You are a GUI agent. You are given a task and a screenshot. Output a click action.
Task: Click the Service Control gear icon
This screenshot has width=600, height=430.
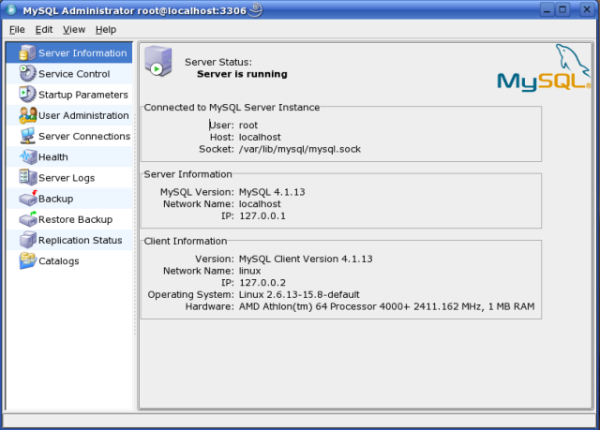coord(28,73)
